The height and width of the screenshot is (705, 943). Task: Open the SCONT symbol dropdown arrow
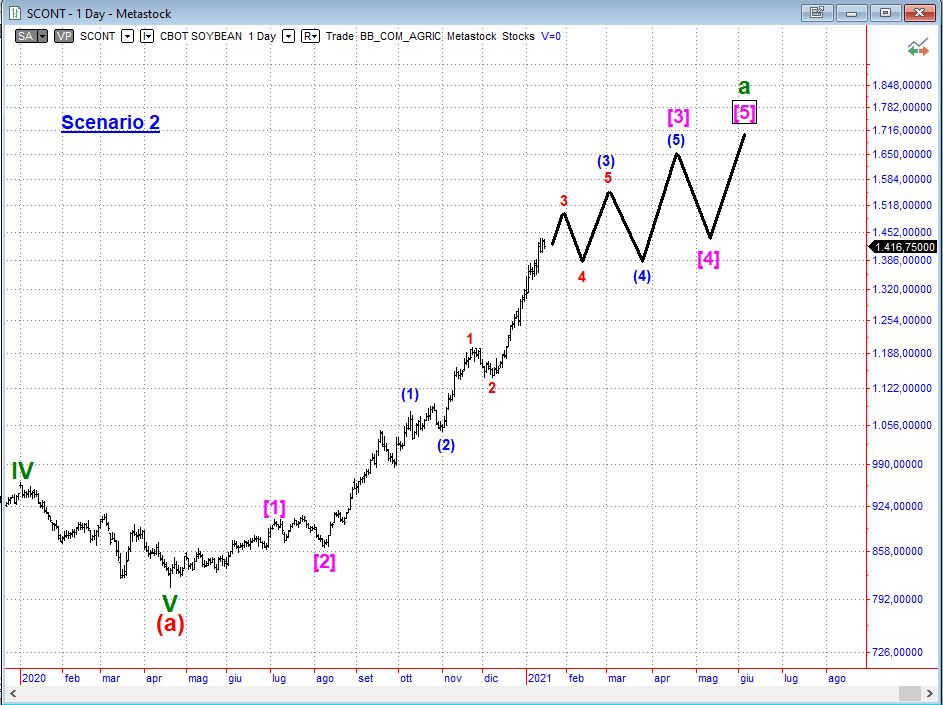pos(127,36)
